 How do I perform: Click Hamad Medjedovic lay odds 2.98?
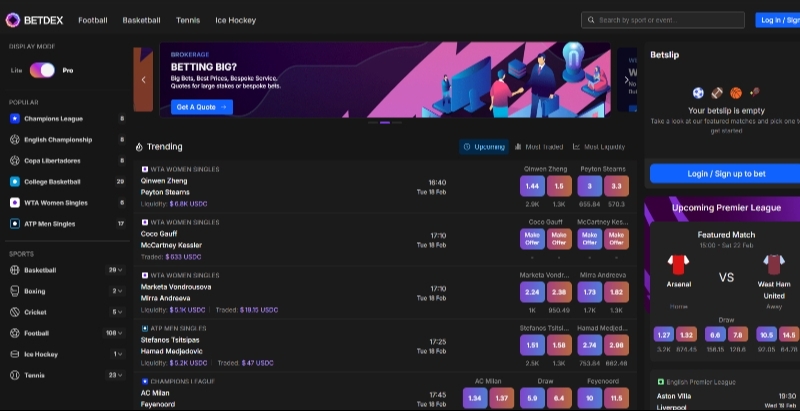616,345
